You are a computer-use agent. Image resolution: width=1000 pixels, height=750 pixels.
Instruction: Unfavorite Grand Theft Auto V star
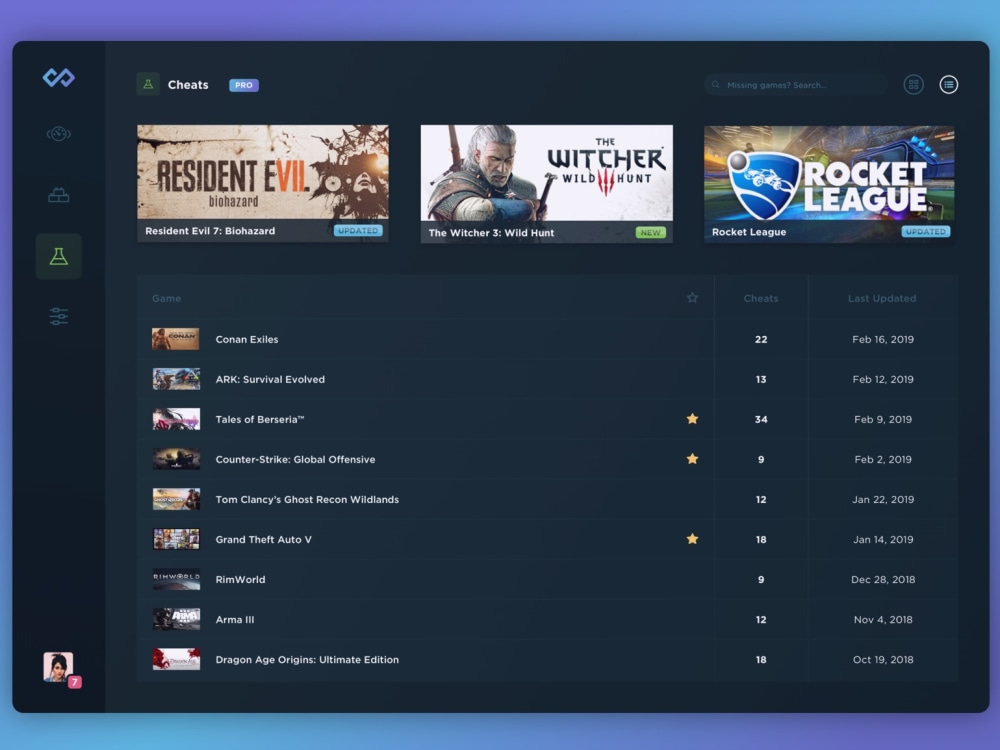(692, 539)
